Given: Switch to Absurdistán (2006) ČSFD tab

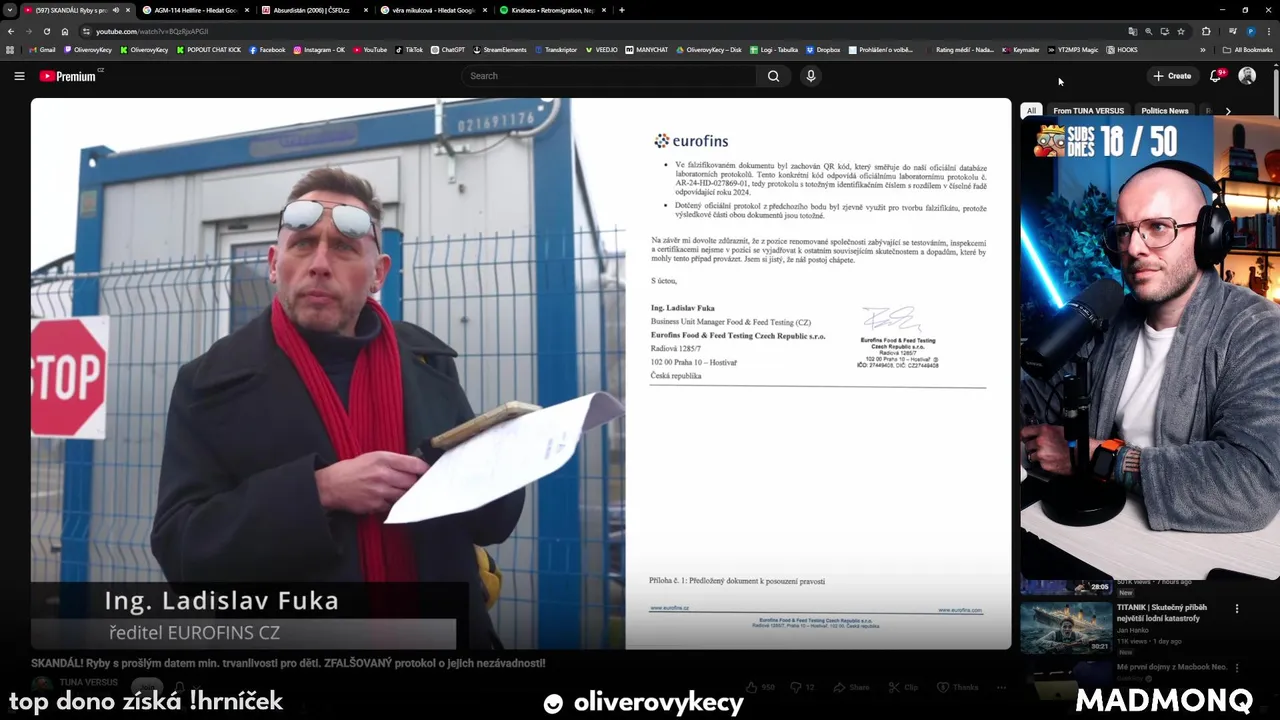Looking at the screenshot, I should (x=315, y=10).
